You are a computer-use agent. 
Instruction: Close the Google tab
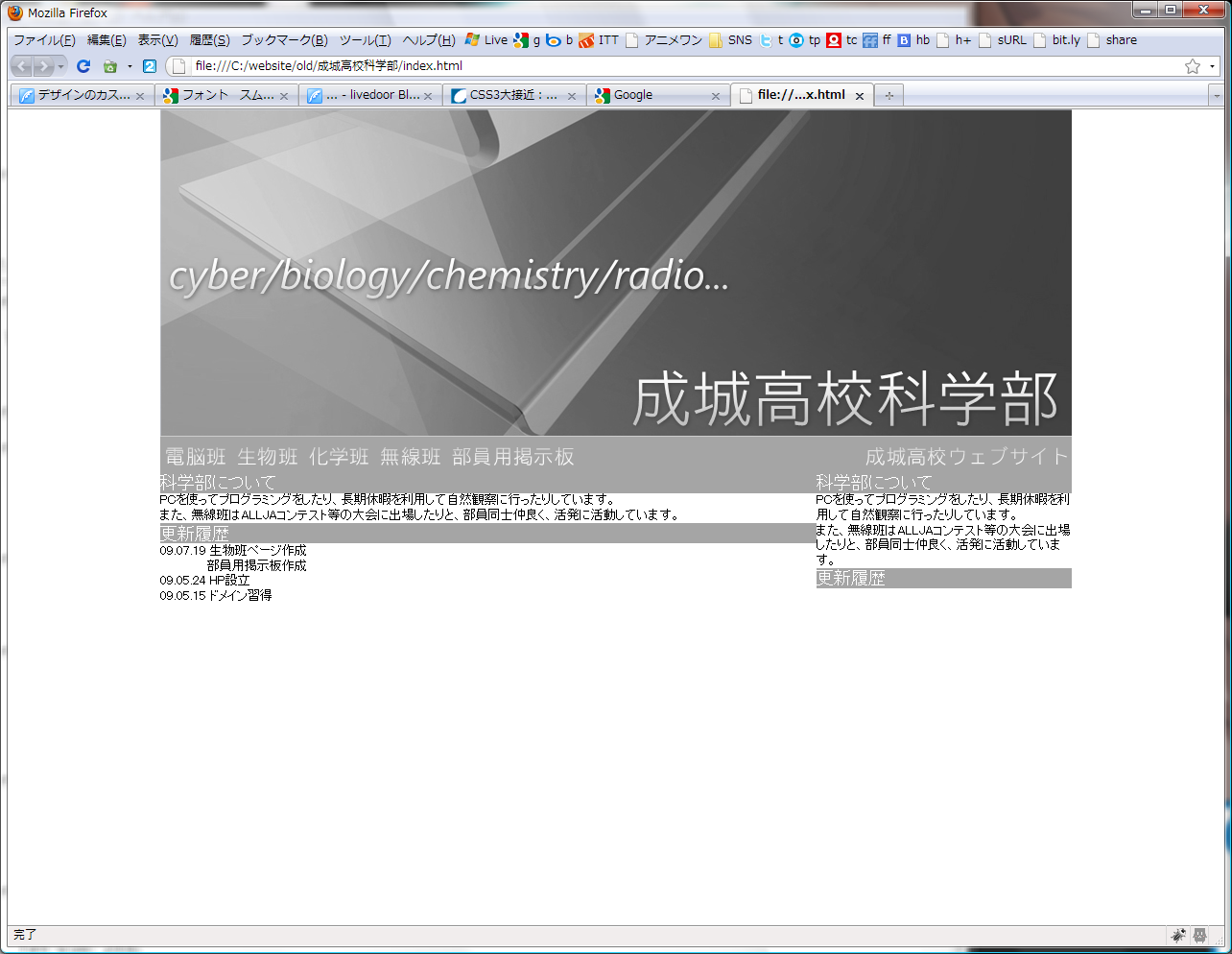pyautogui.click(x=716, y=96)
